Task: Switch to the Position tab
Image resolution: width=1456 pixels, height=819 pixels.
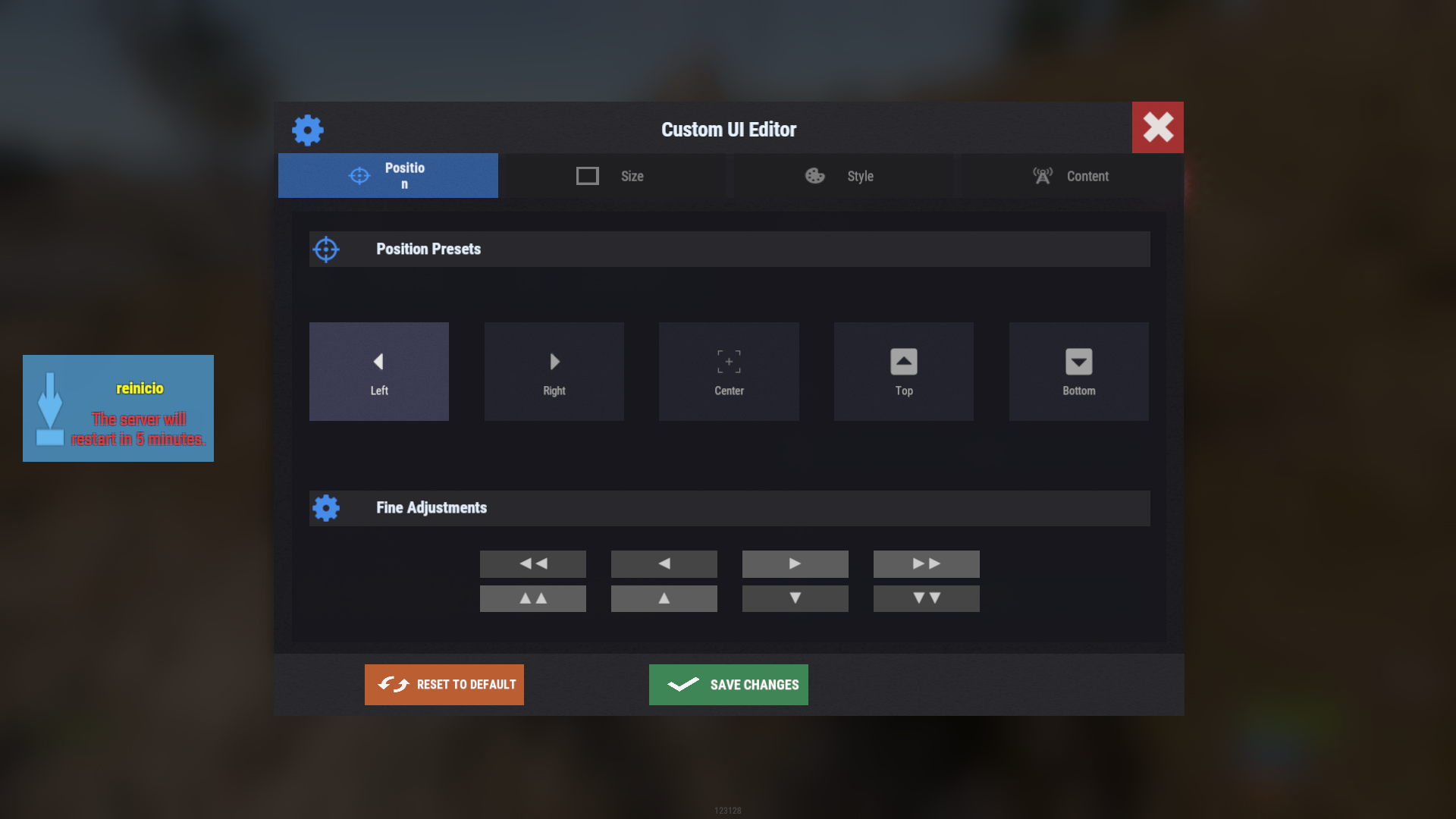Action: tap(388, 176)
